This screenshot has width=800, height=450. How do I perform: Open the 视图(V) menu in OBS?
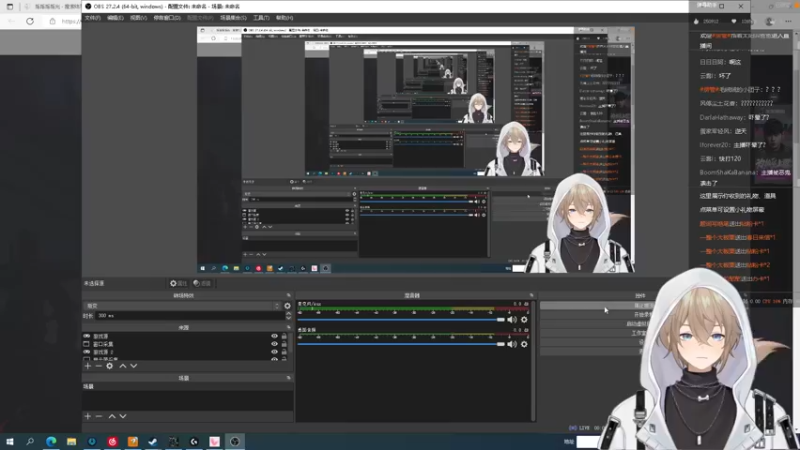click(x=138, y=18)
